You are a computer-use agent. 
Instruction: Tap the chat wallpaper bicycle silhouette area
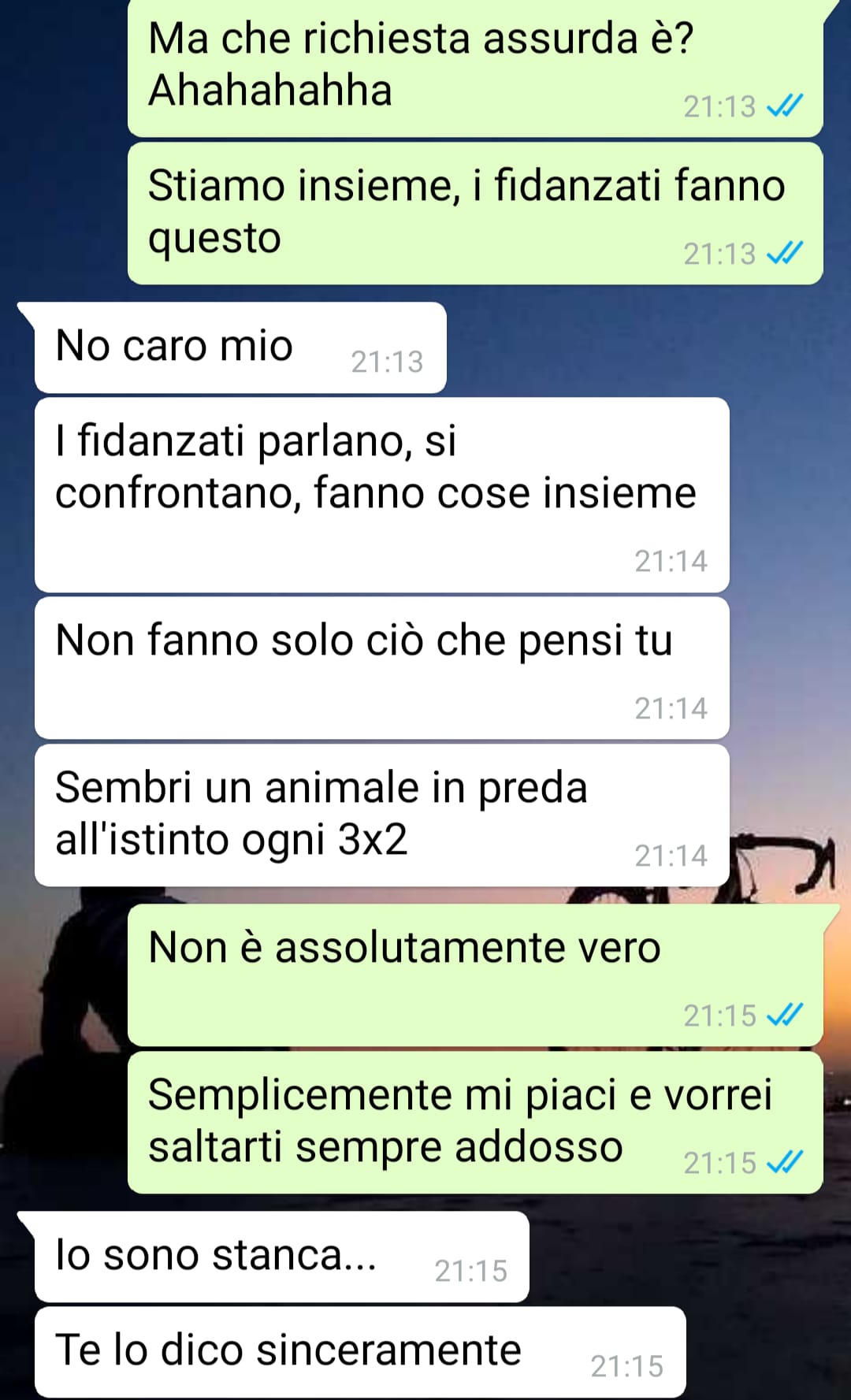(x=782, y=869)
